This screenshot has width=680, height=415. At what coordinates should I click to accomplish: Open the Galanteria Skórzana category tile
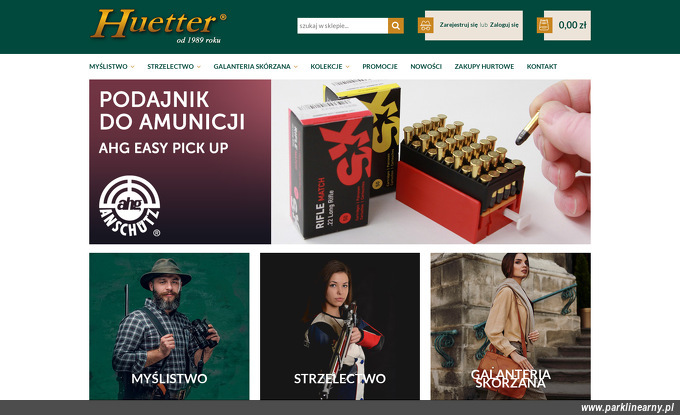coord(510,326)
